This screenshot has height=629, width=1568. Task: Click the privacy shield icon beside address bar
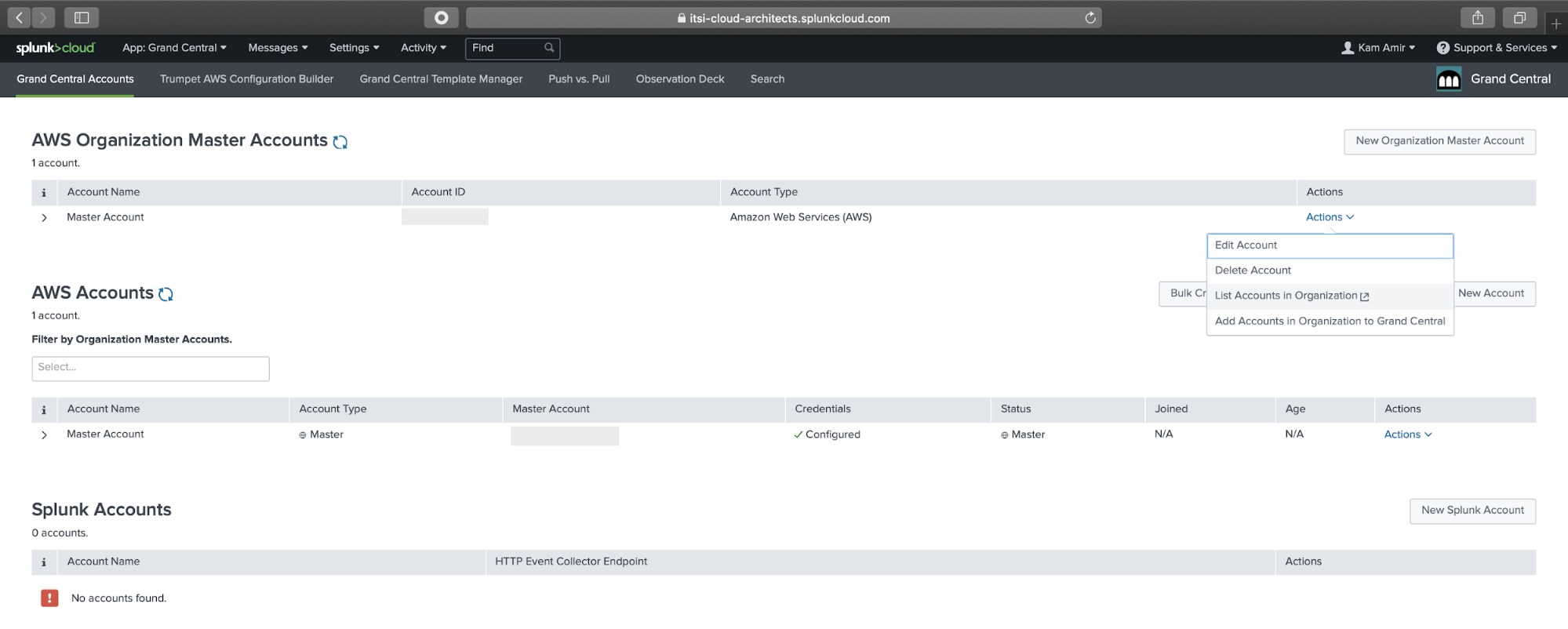tap(442, 17)
